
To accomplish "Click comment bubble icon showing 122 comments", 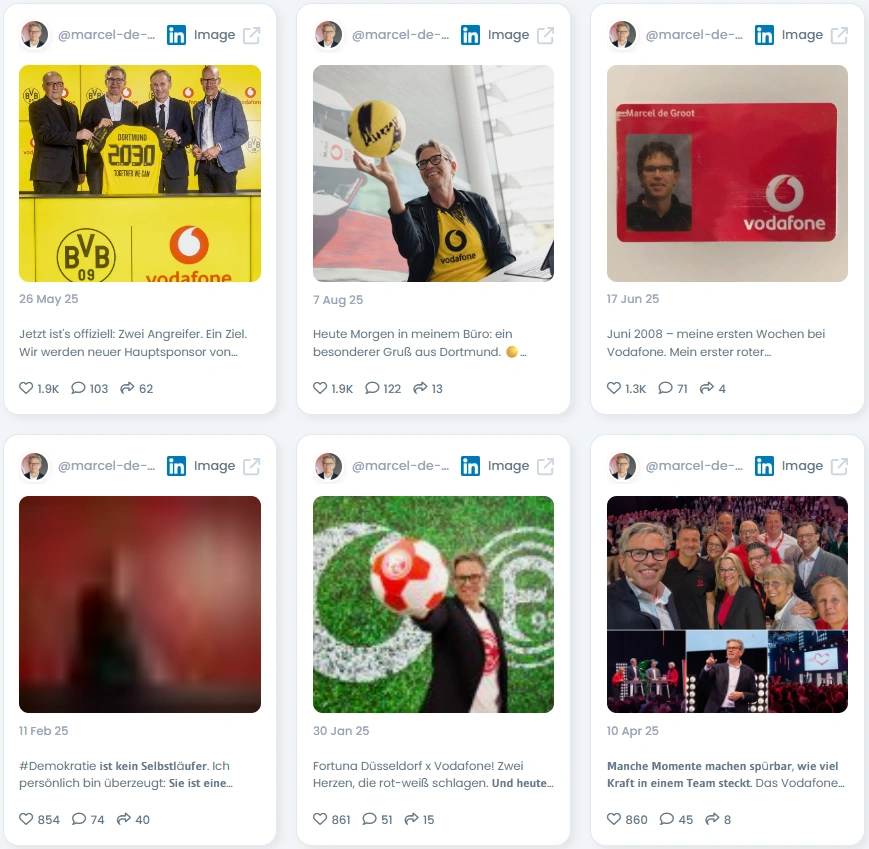I will pos(372,388).
